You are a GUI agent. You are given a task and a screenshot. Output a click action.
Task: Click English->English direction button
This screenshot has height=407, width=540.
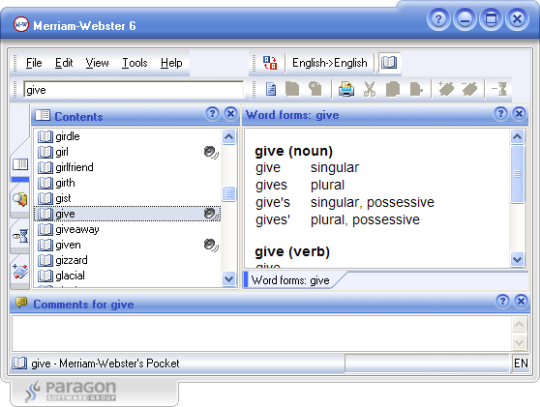[330, 63]
